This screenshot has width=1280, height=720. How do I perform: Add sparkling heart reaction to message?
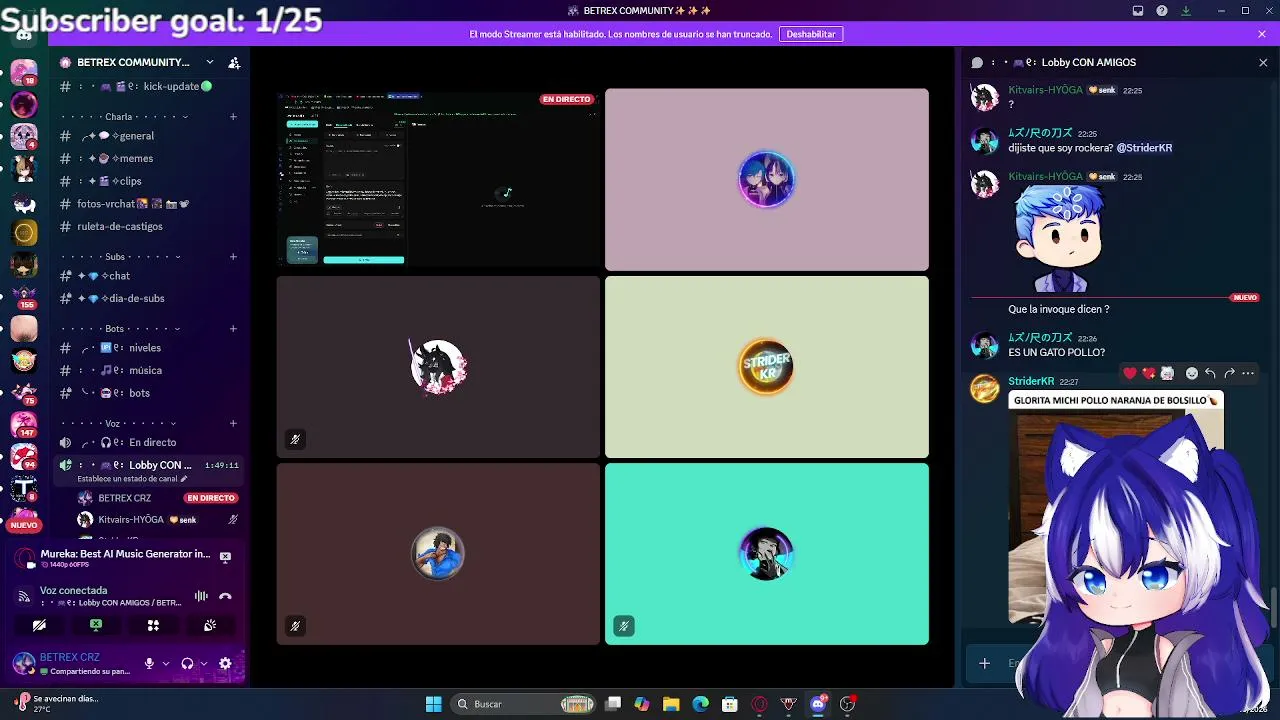tap(1149, 373)
